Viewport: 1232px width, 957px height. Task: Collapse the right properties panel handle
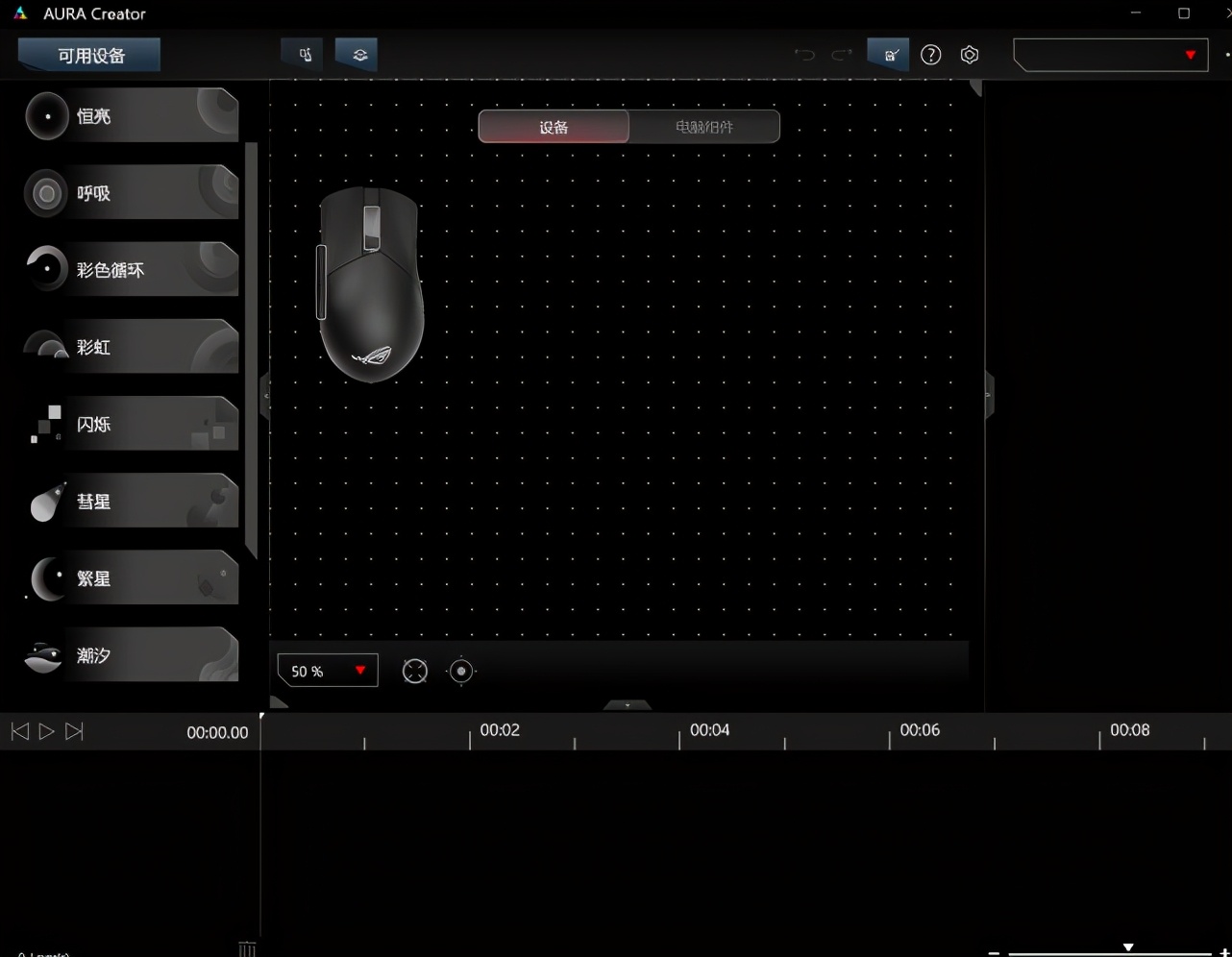click(x=989, y=395)
